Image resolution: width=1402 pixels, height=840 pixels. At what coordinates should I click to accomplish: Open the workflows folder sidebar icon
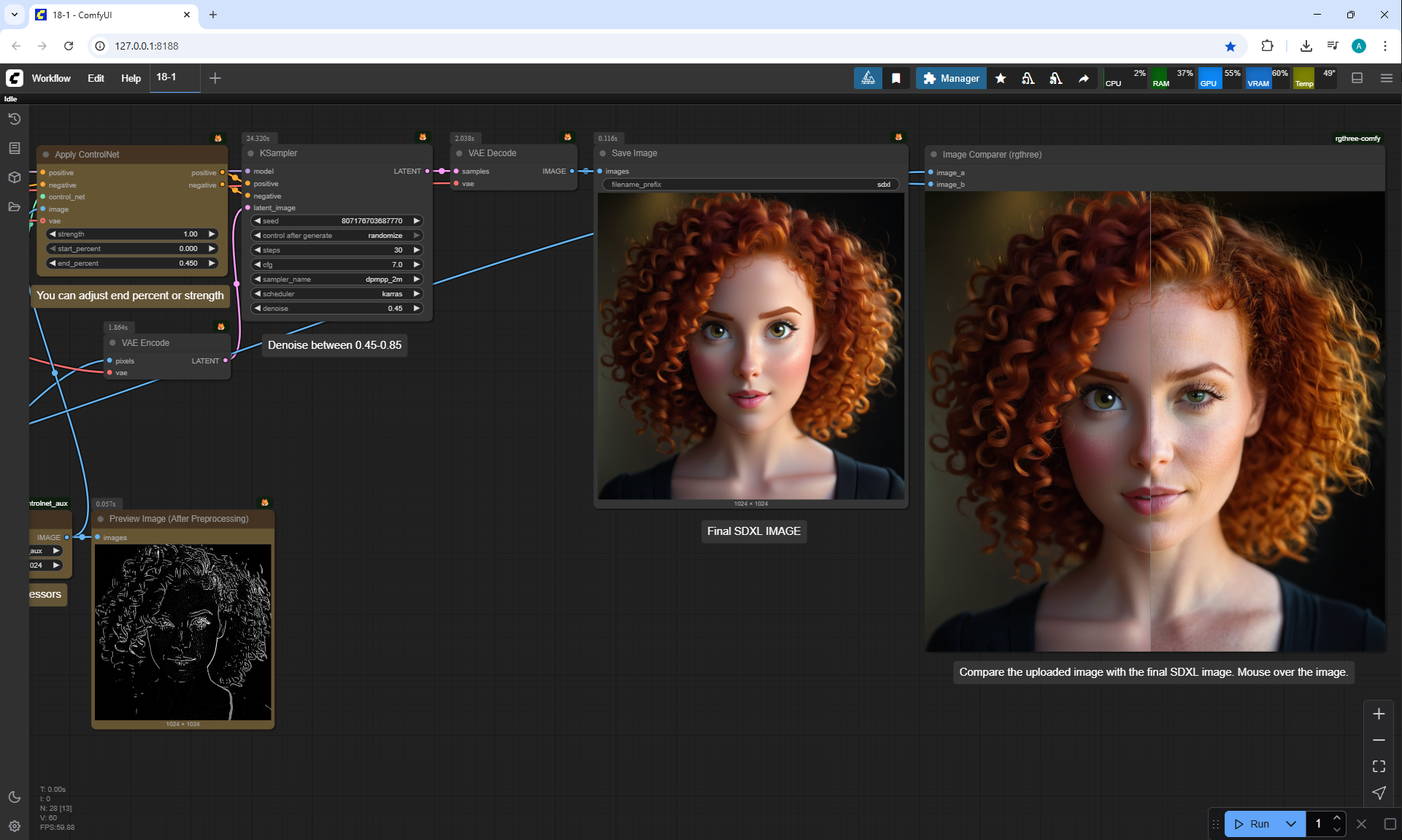click(x=15, y=207)
